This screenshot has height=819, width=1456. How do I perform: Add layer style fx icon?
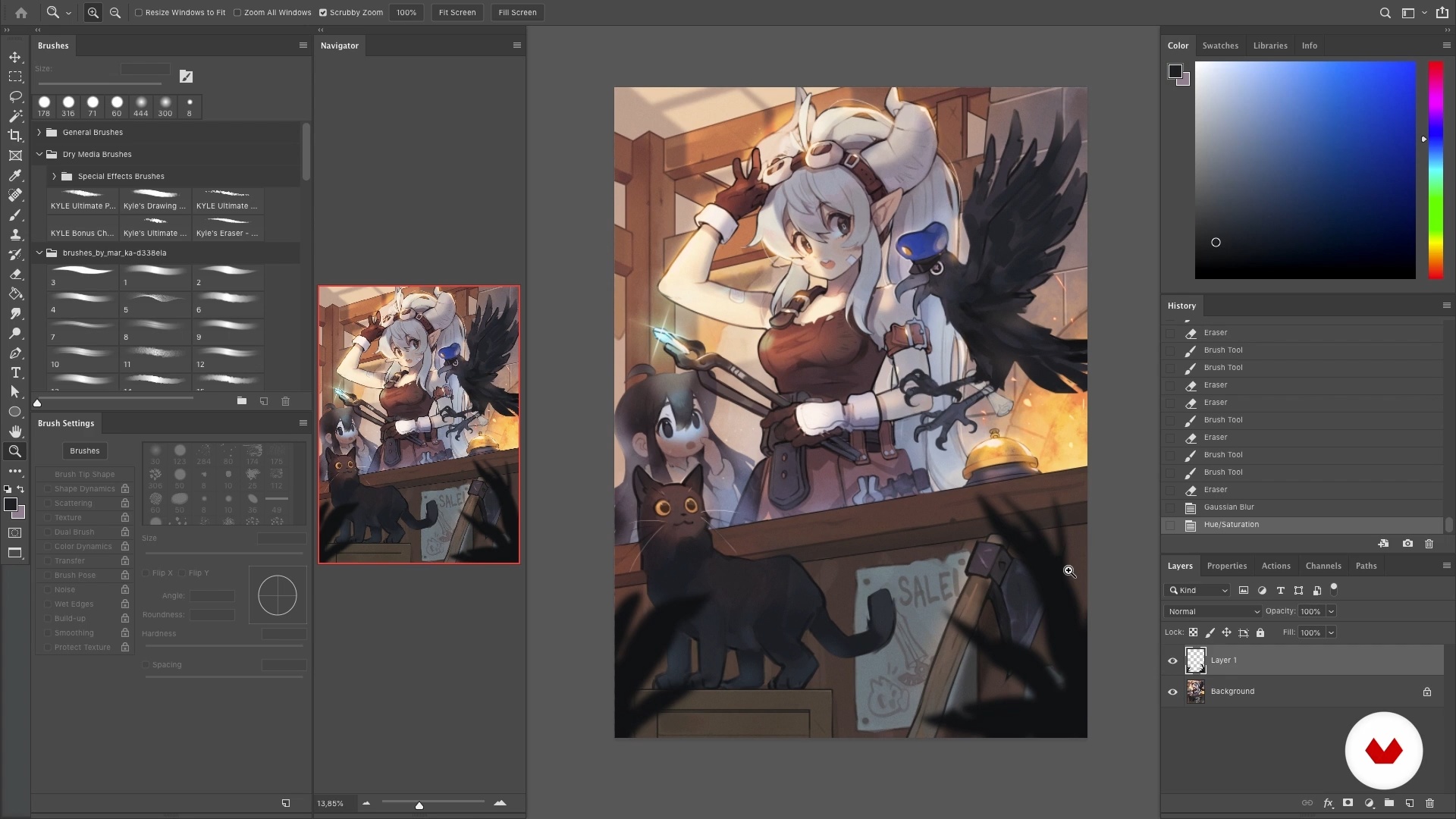(x=1329, y=803)
